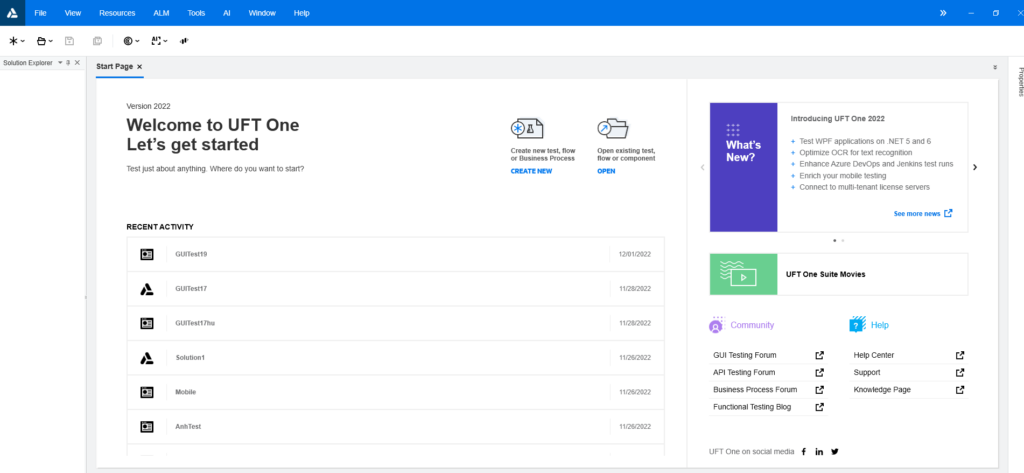
Task: Open the ALM menu
Action: click(161, 13)
